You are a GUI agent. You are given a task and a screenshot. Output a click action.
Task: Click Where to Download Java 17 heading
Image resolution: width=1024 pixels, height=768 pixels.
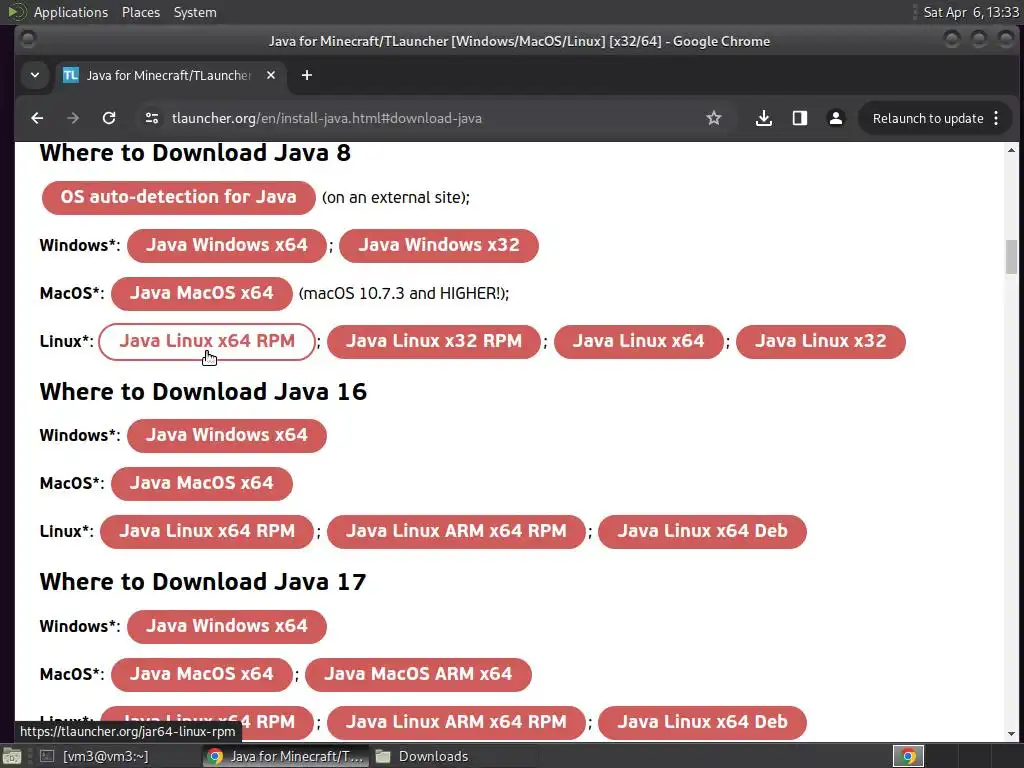coord(203,582)
